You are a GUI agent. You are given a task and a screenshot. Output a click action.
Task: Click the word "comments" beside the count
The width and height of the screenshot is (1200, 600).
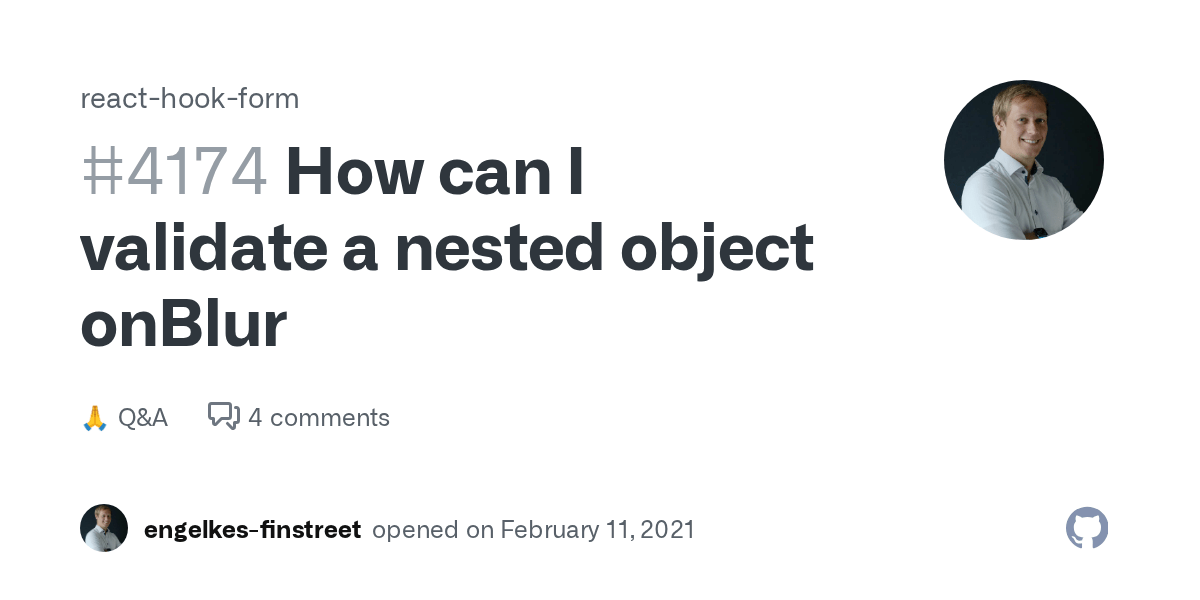330,417
